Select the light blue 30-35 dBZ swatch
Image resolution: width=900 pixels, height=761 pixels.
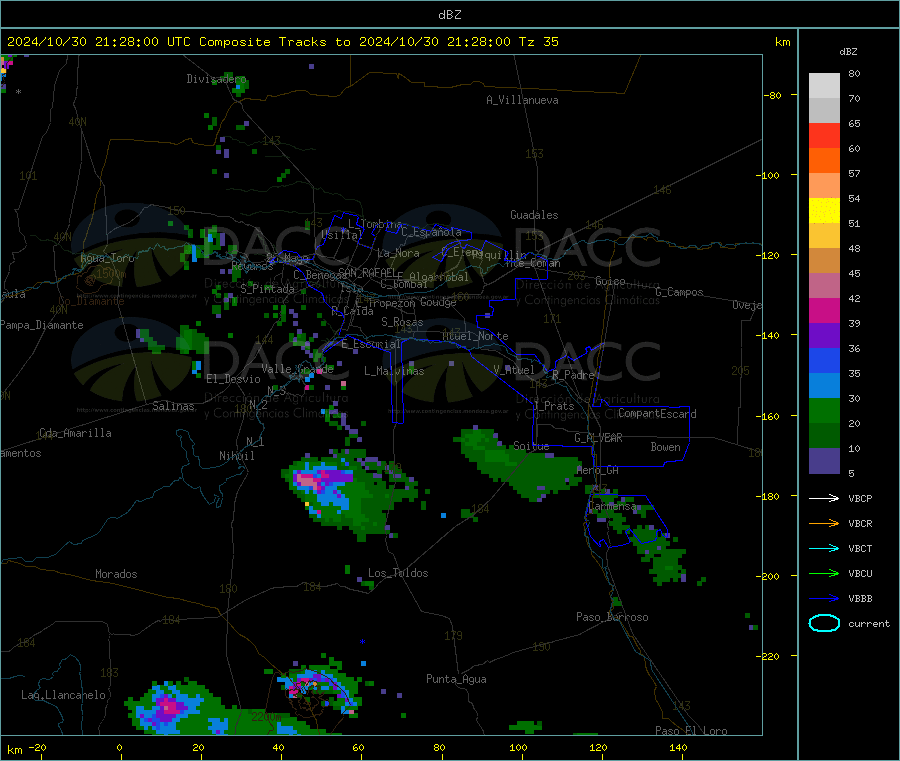point(824,386)
